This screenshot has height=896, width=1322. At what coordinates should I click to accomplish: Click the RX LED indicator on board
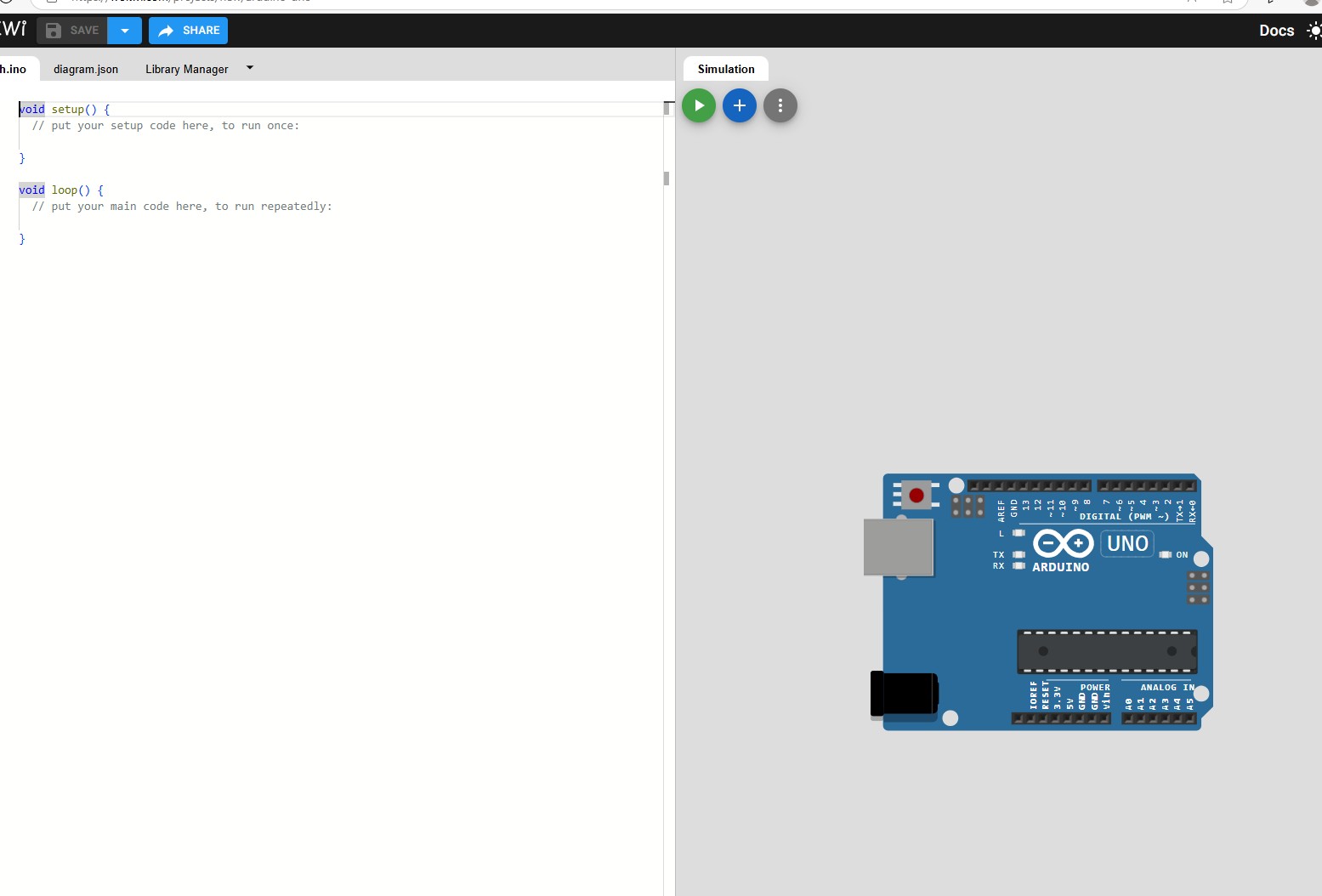(1018, 565)
